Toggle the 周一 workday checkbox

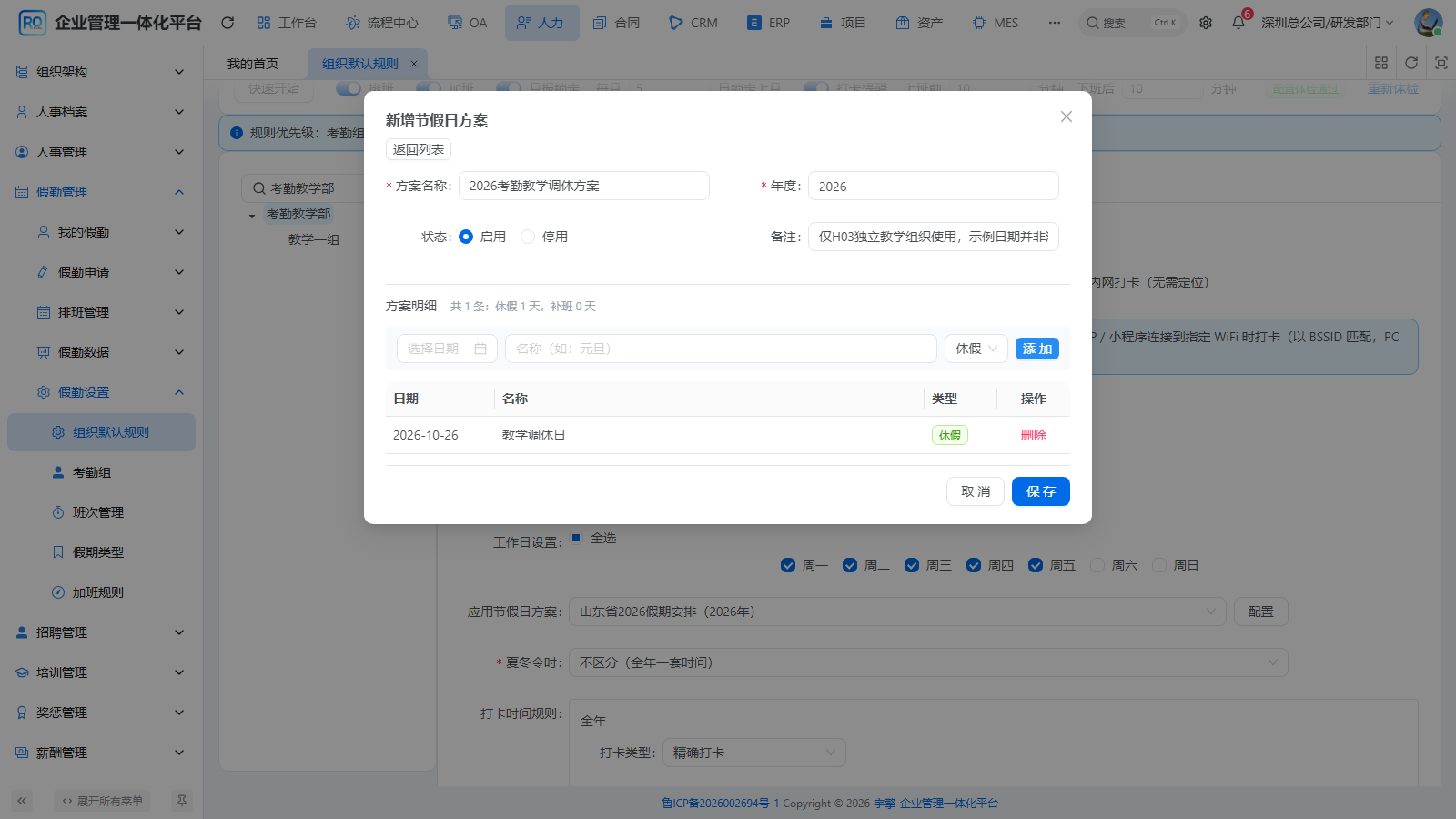click(788, 565)
